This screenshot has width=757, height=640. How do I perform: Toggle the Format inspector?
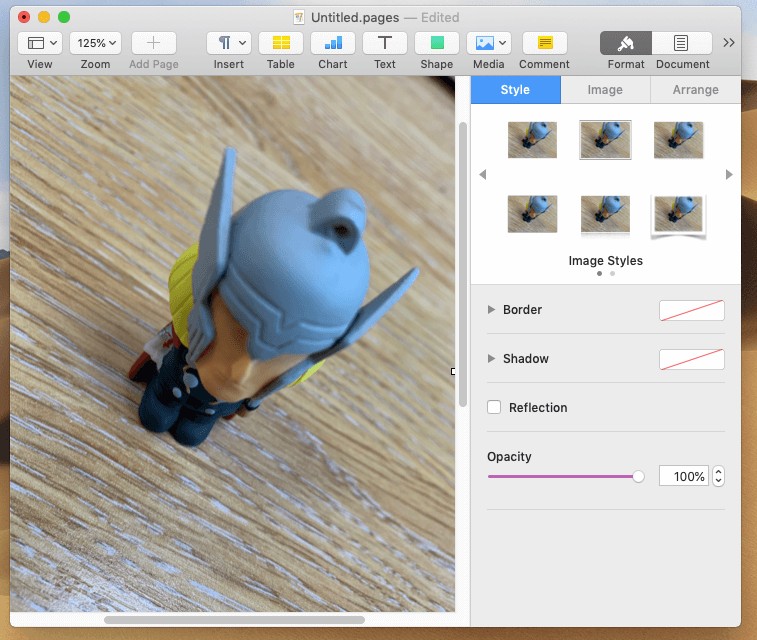626,43
